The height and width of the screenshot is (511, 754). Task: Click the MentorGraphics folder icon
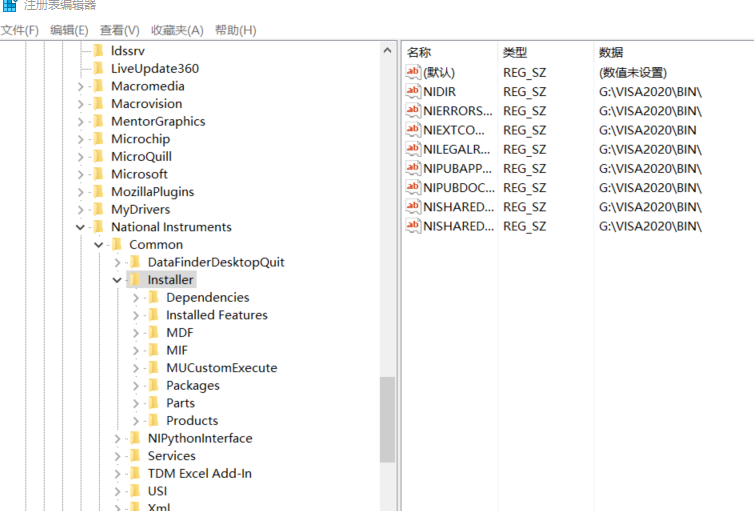click(x=99, y=121)
